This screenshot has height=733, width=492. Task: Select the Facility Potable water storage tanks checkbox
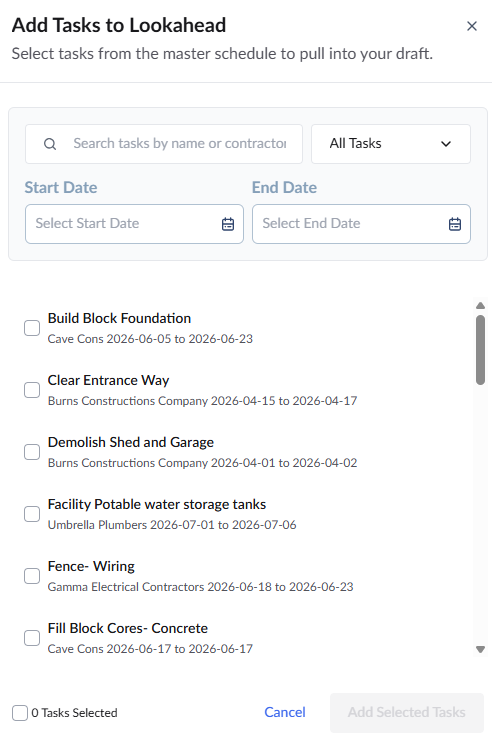pos(32,514)
